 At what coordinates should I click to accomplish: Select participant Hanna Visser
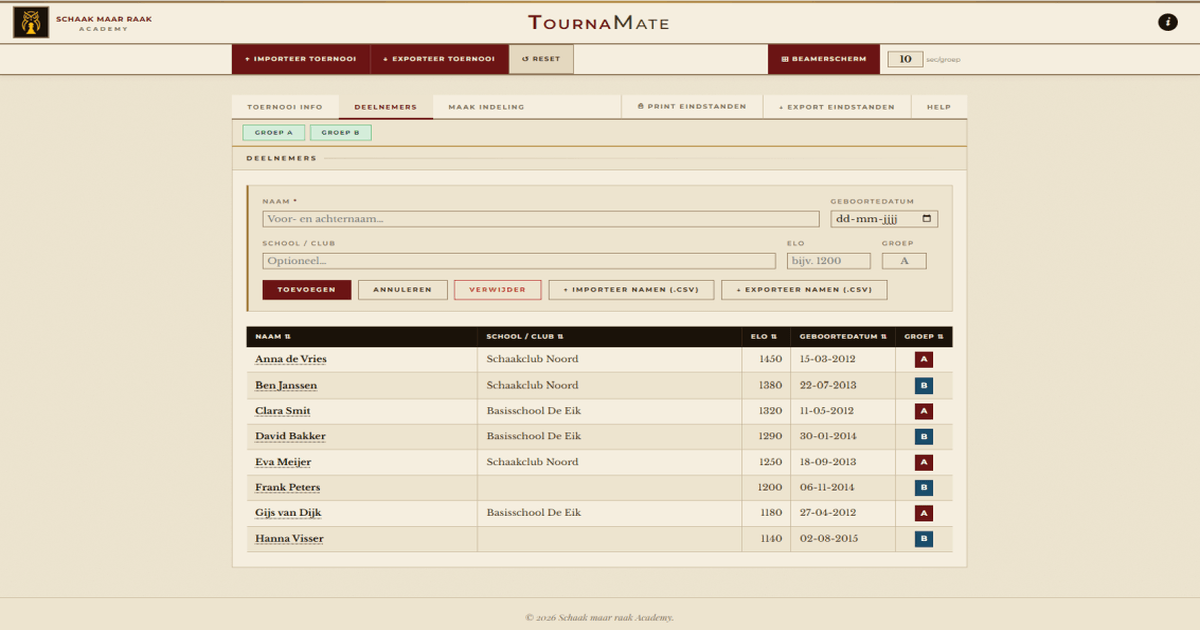[x=289, y=539]
